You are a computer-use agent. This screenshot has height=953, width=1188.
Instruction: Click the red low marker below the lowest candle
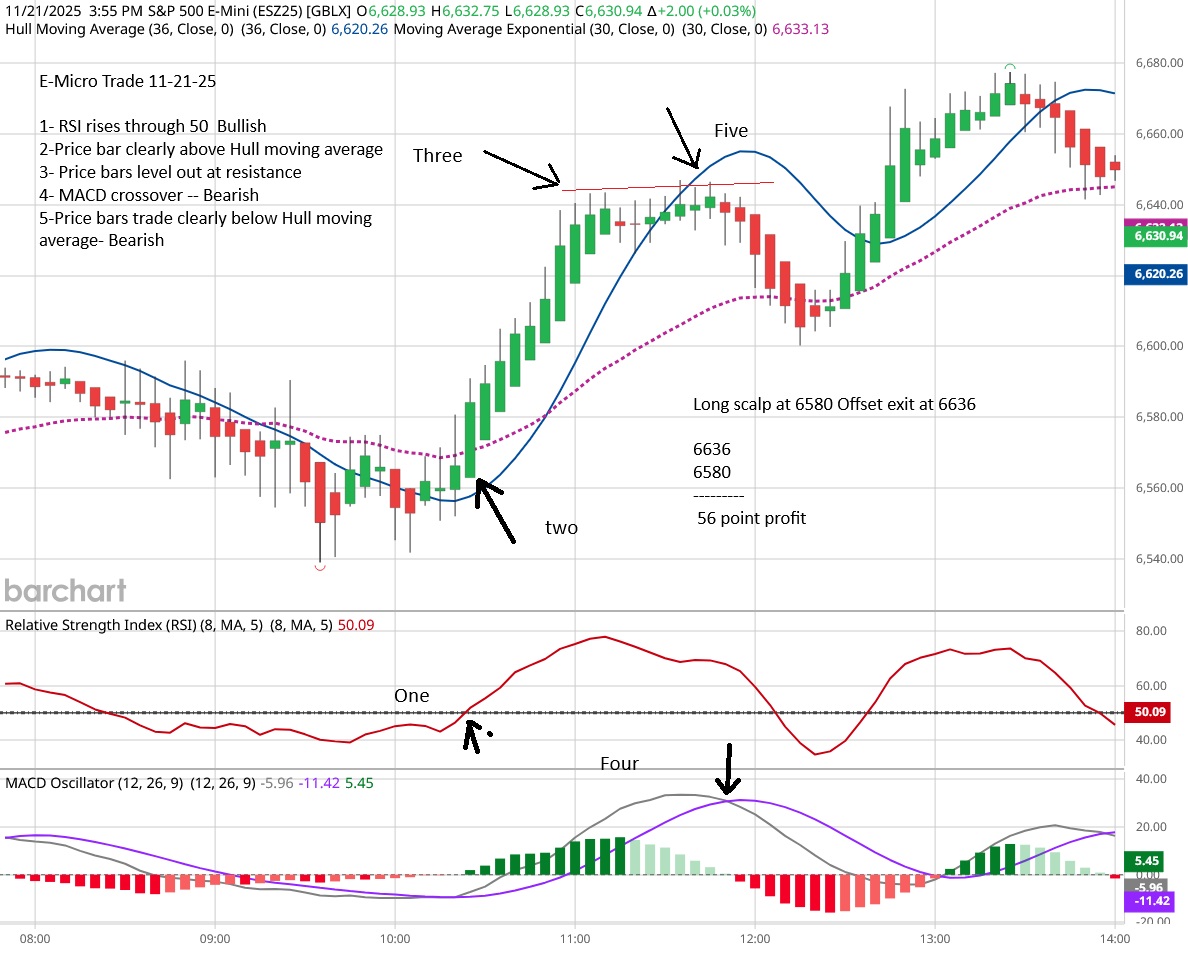[320, 568]
